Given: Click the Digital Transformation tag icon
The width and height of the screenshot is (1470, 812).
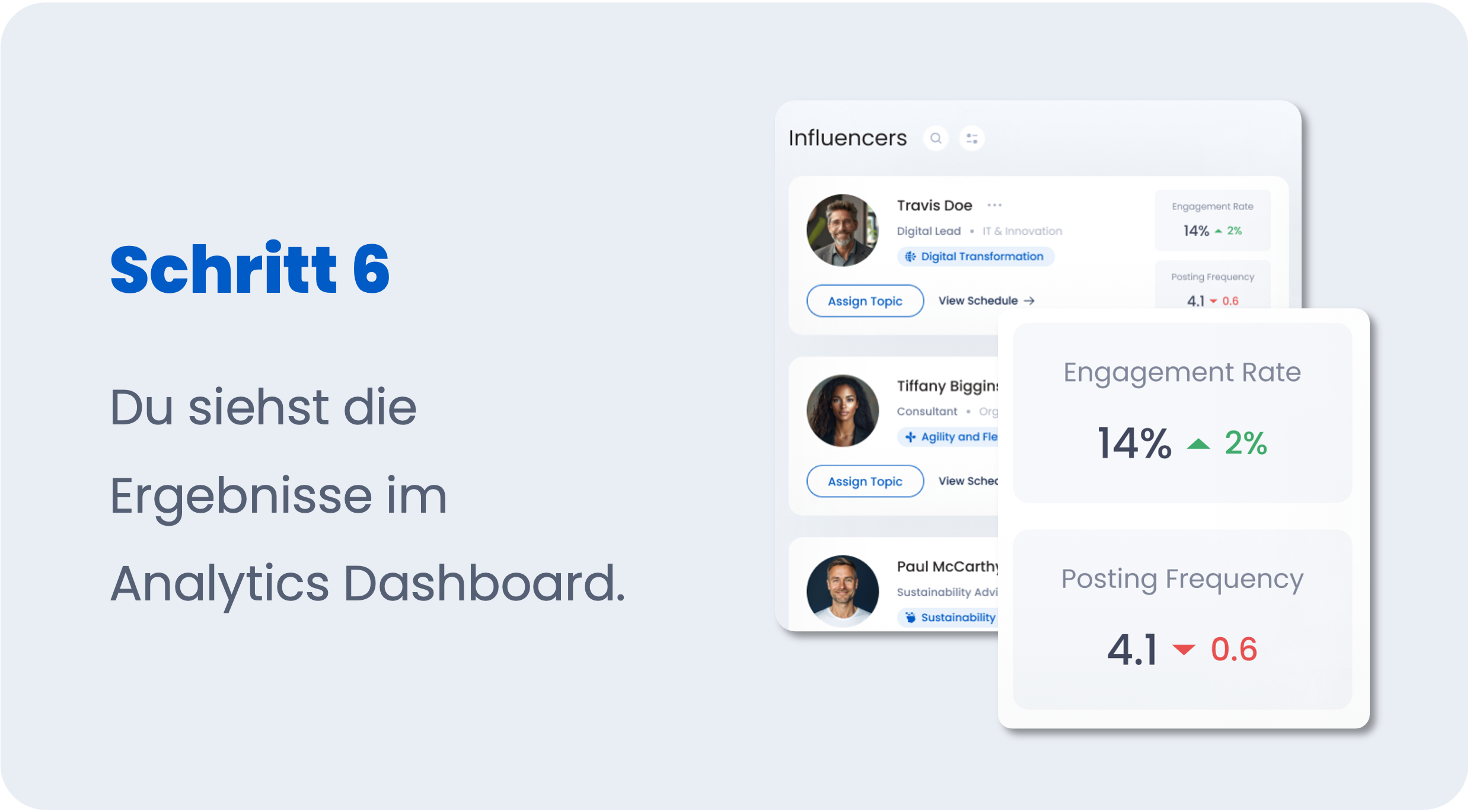Looking at the screenshot, I should [x=910, y=257].
